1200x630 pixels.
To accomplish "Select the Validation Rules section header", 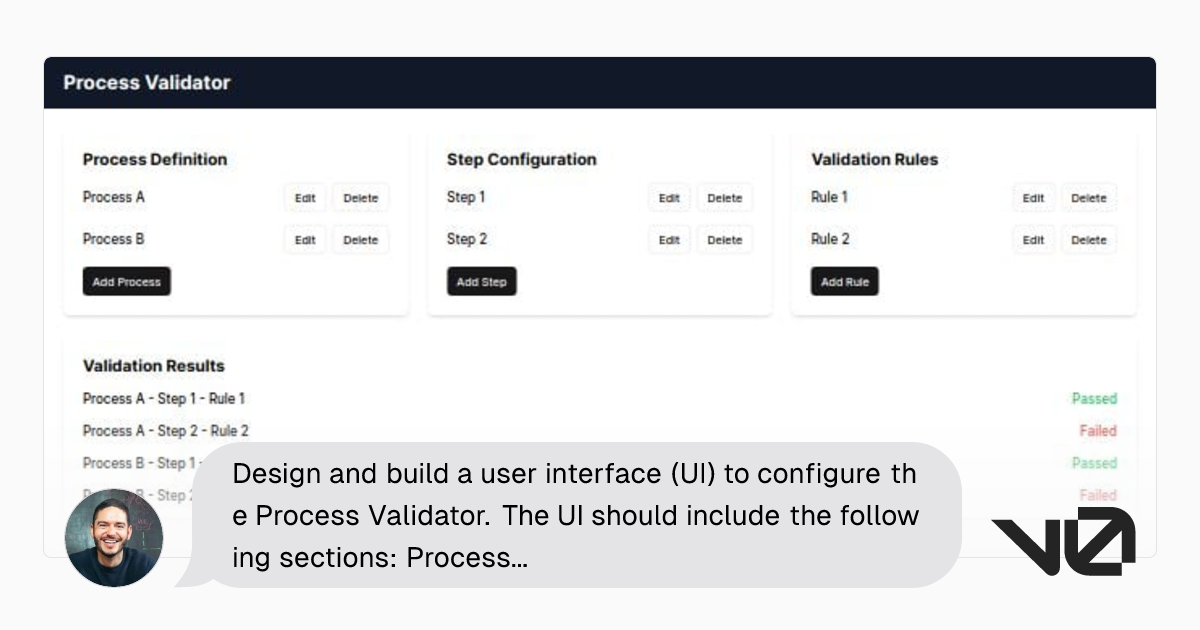I will pos(874,159).
